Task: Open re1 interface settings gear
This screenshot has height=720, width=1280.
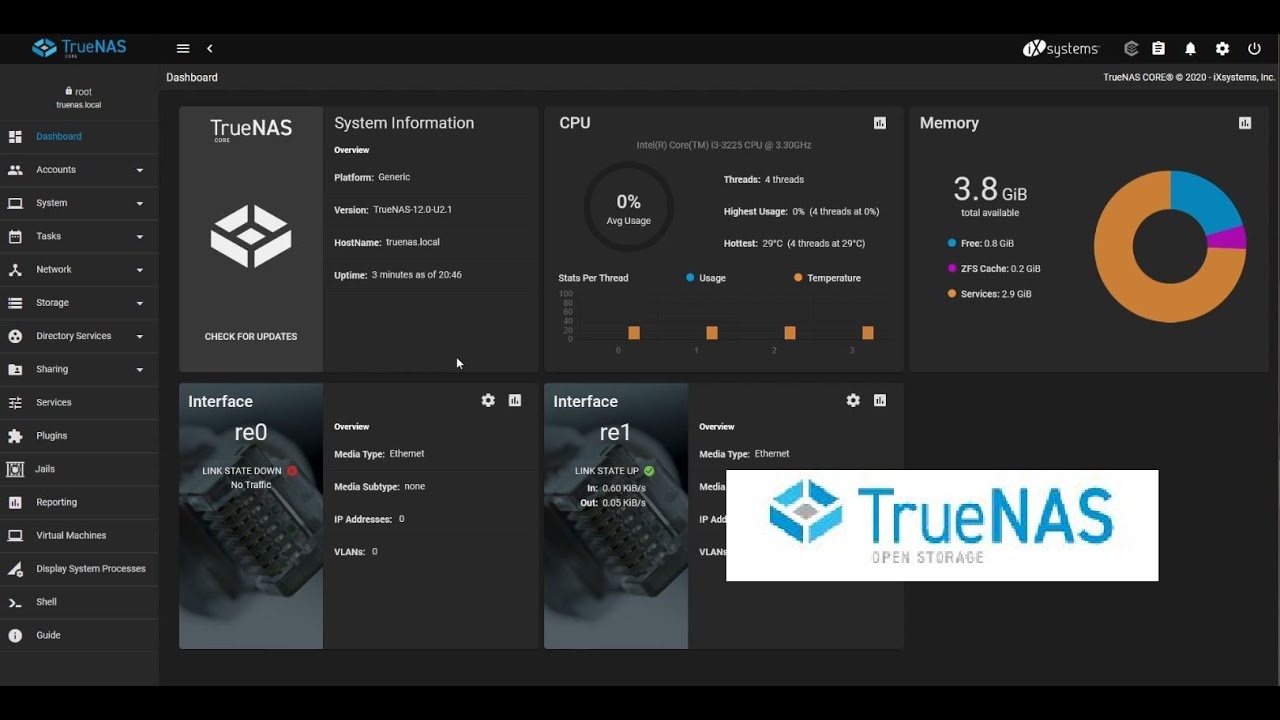Action: click(853, 400)
